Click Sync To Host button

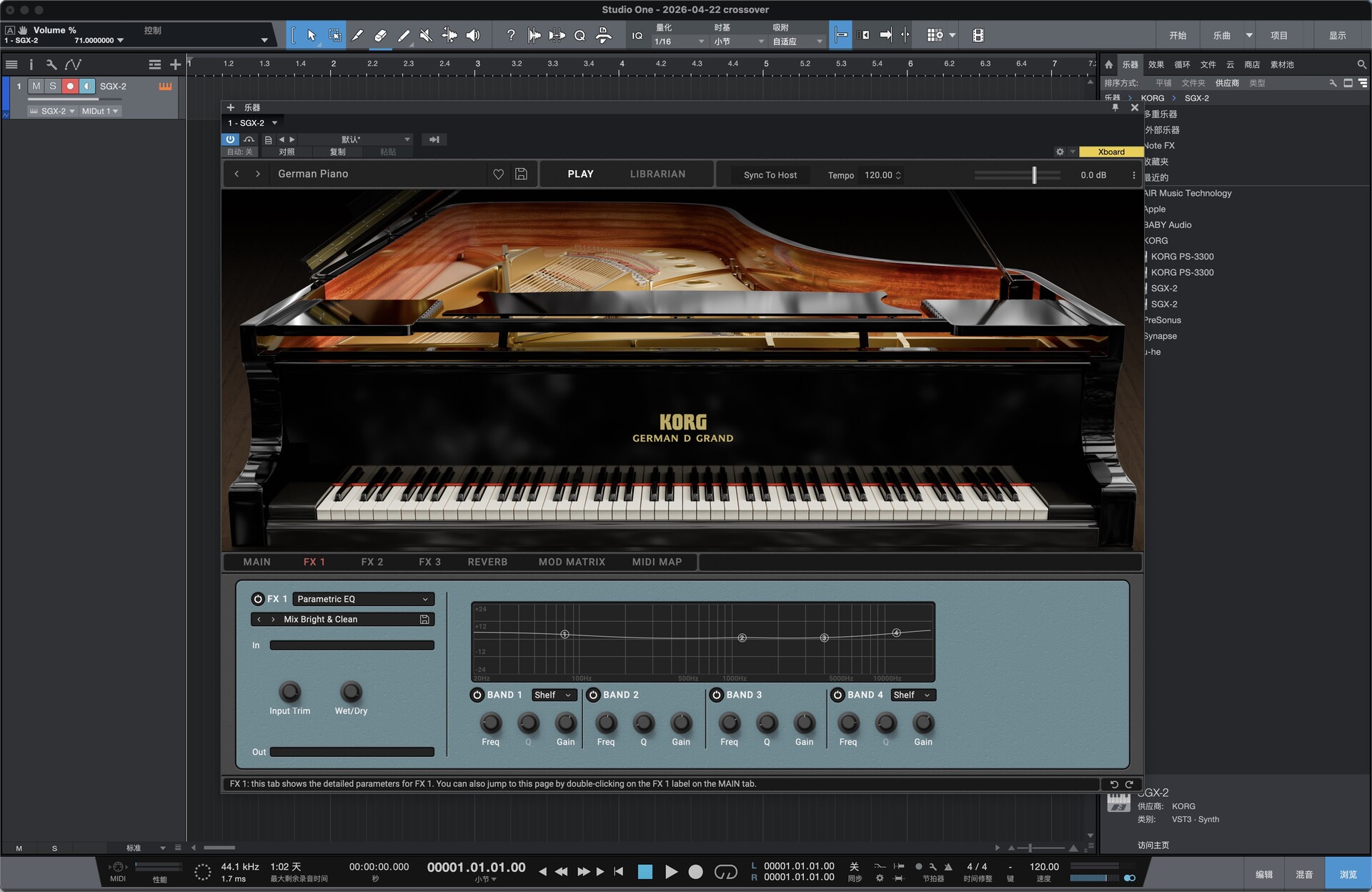[x=770, y=175]
